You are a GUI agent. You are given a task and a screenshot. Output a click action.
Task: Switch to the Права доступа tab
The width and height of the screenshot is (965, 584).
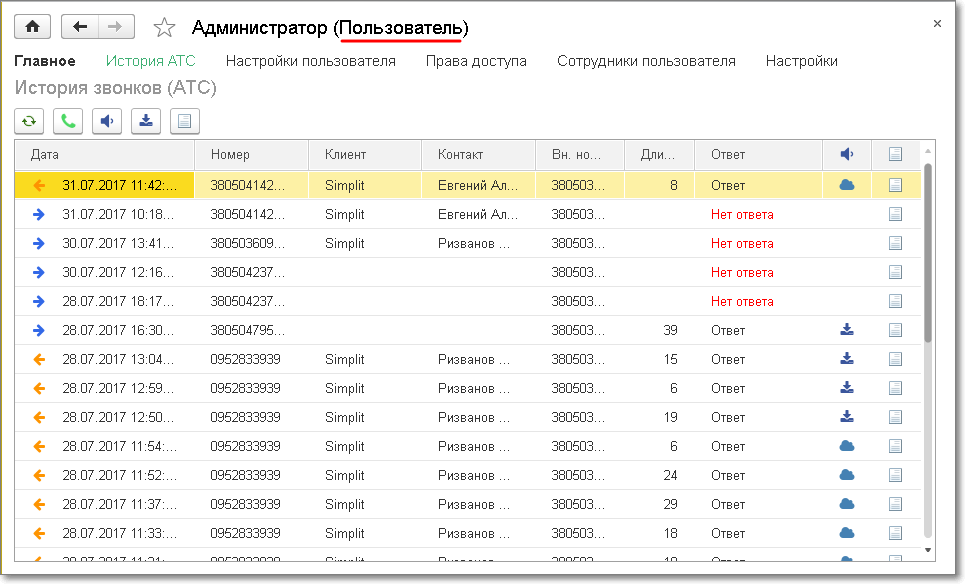pos(476,61)
